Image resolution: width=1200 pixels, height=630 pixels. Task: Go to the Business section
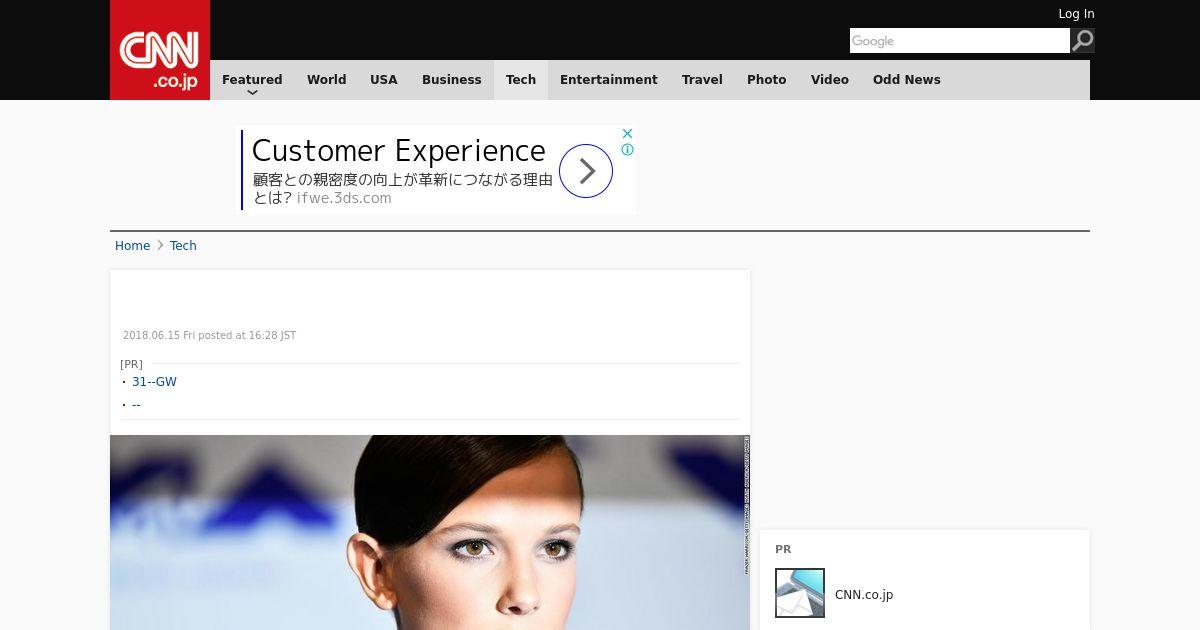click(x=452, y=80)
